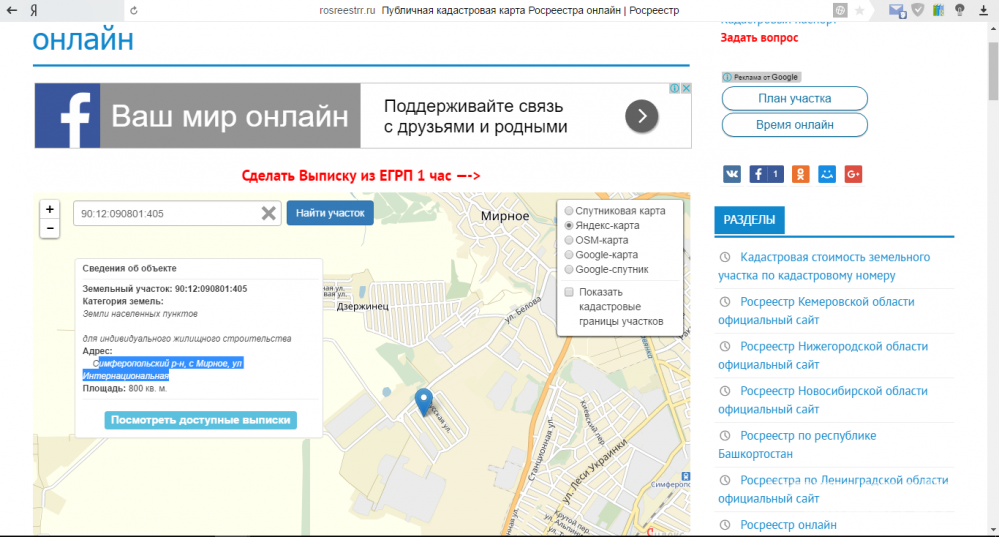The width and height of the screenshot is (999, 537).
Task: Click Посмотреть доступные выписки button
Action: [201, 420]
